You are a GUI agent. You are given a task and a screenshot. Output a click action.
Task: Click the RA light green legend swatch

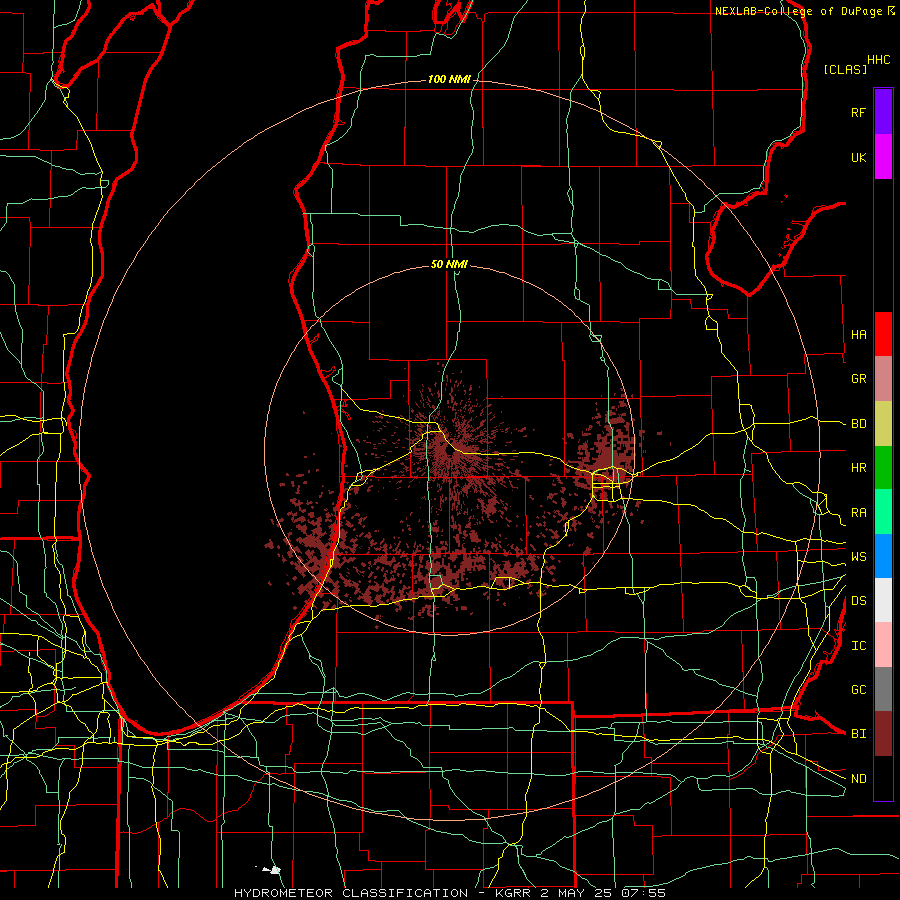[883, 512]
